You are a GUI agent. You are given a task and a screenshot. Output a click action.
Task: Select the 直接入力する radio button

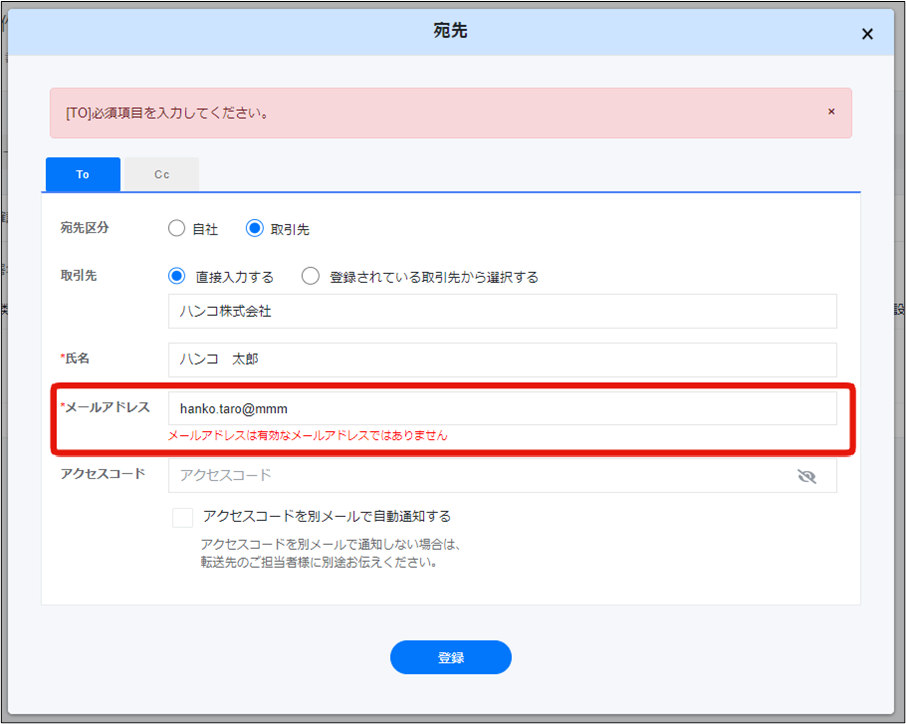point(177,276)
